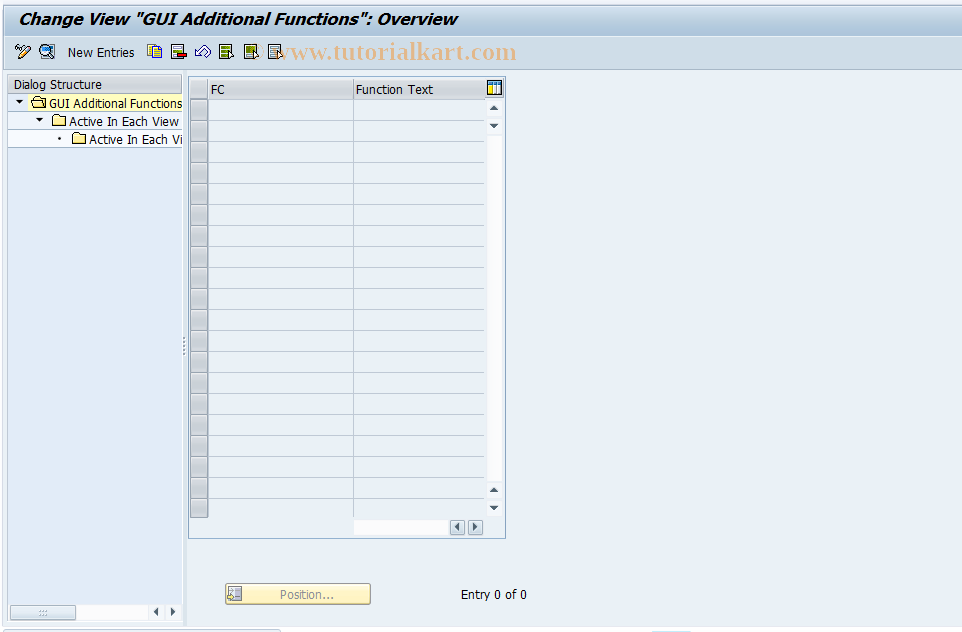This screenshot has height=632, width=962.
Task: Click the Undo Change arrow icon
Action: pos(202,52)
